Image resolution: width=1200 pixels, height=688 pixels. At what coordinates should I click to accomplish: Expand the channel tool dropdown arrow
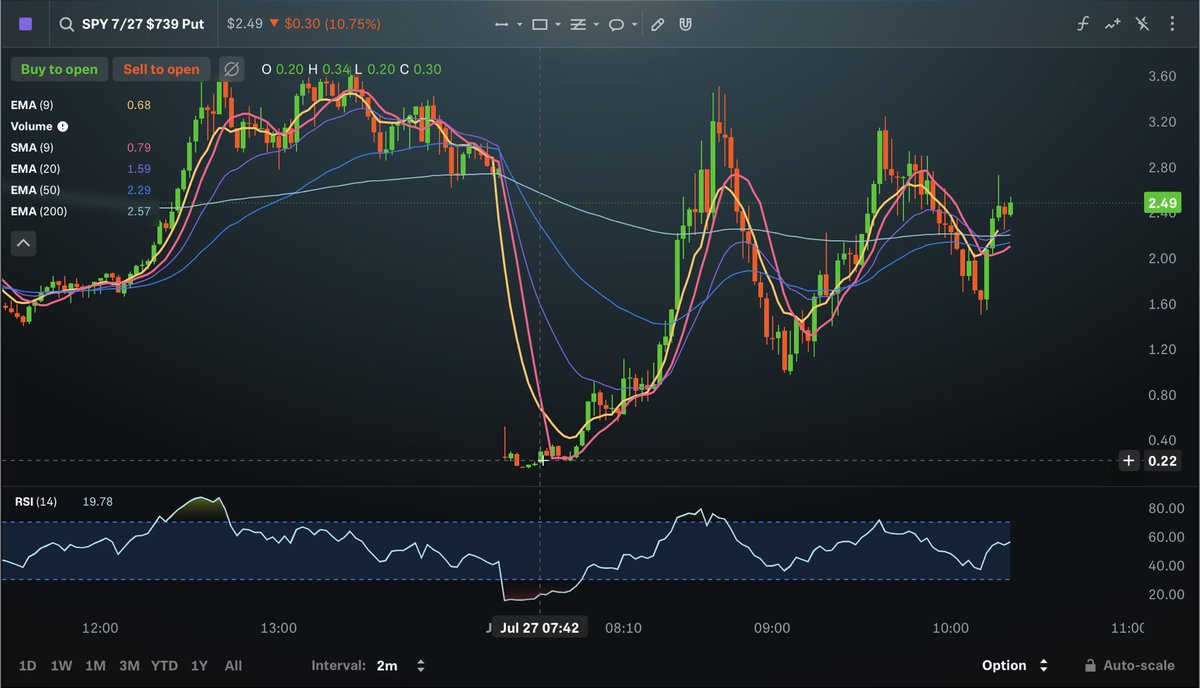pos(596,25)
